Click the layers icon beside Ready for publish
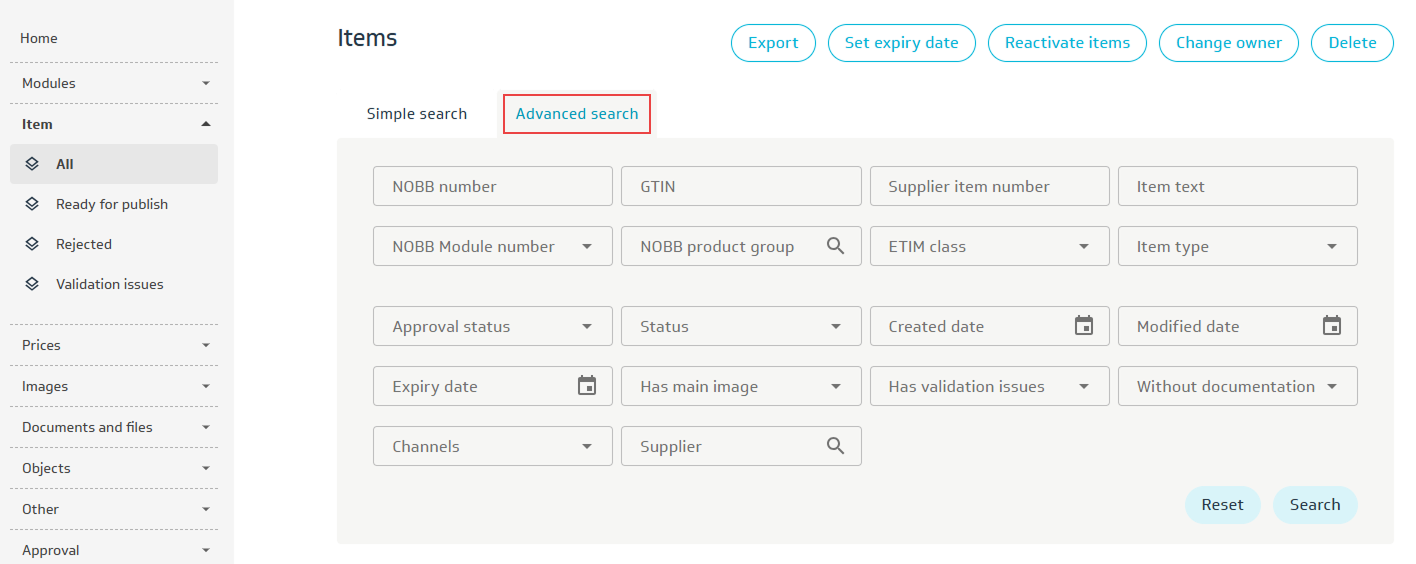The image size is (1416, 564). click(32, 204)
